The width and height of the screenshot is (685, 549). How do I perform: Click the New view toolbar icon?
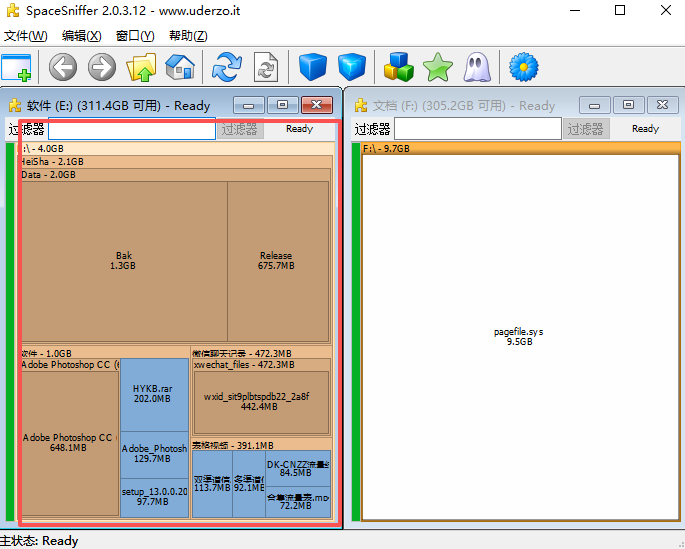click(16, 67)
